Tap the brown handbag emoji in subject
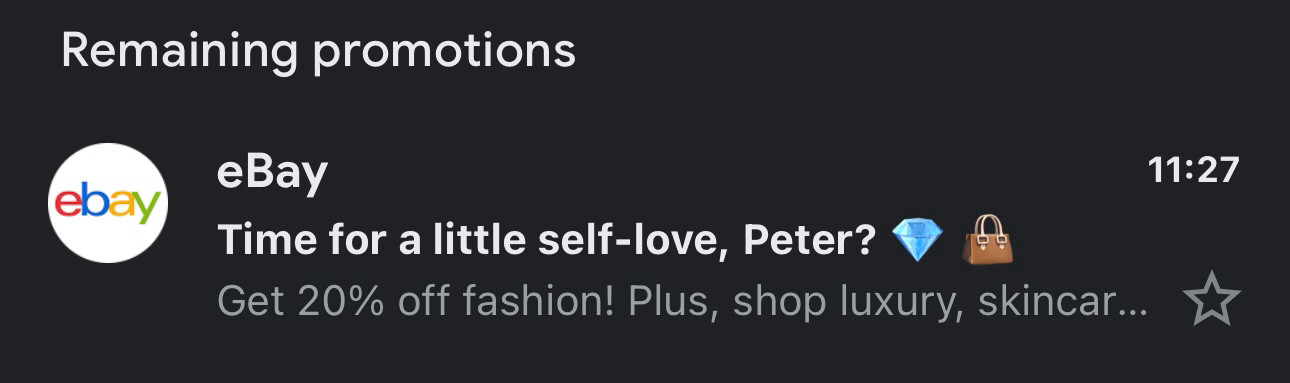This screenshot has height=383, width=1290. [987, 241]
